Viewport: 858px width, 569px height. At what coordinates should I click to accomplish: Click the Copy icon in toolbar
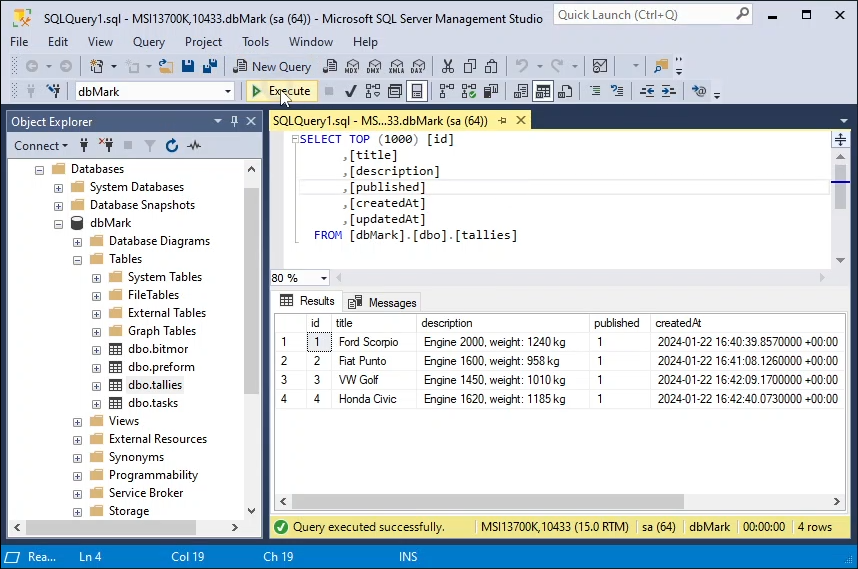[x=469, y=66]
